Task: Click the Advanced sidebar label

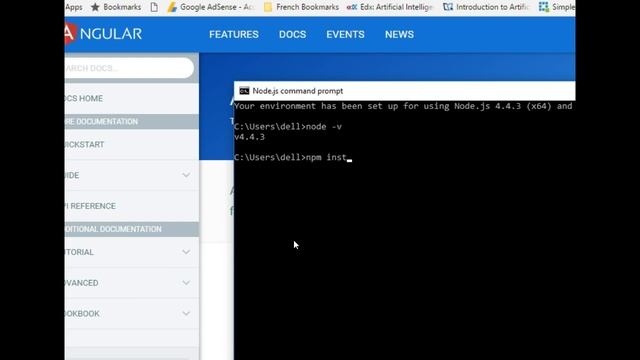Action: tap(81, 283)
